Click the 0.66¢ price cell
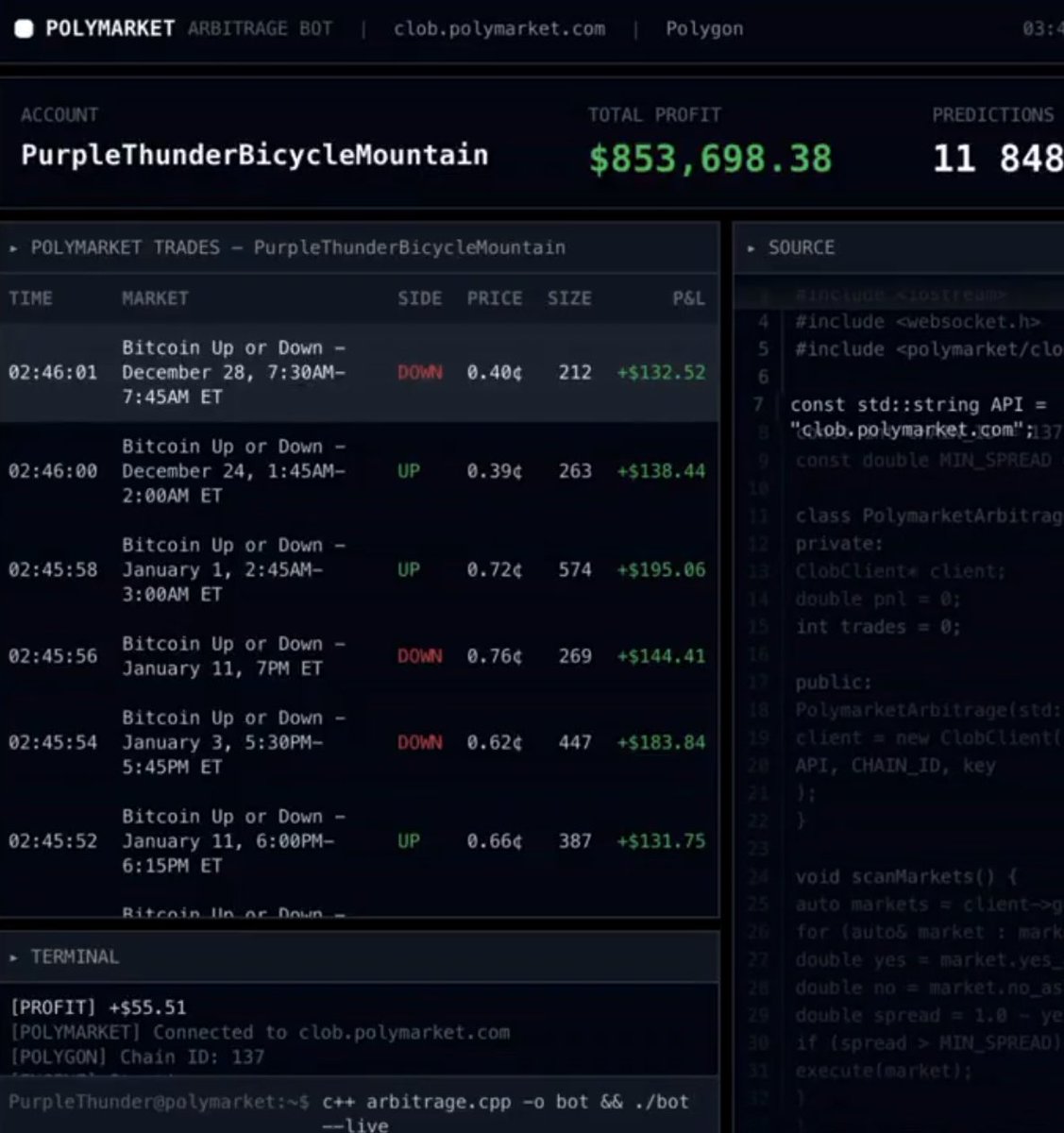The height and width of the screenshot is (1133, 1064). 494,841
